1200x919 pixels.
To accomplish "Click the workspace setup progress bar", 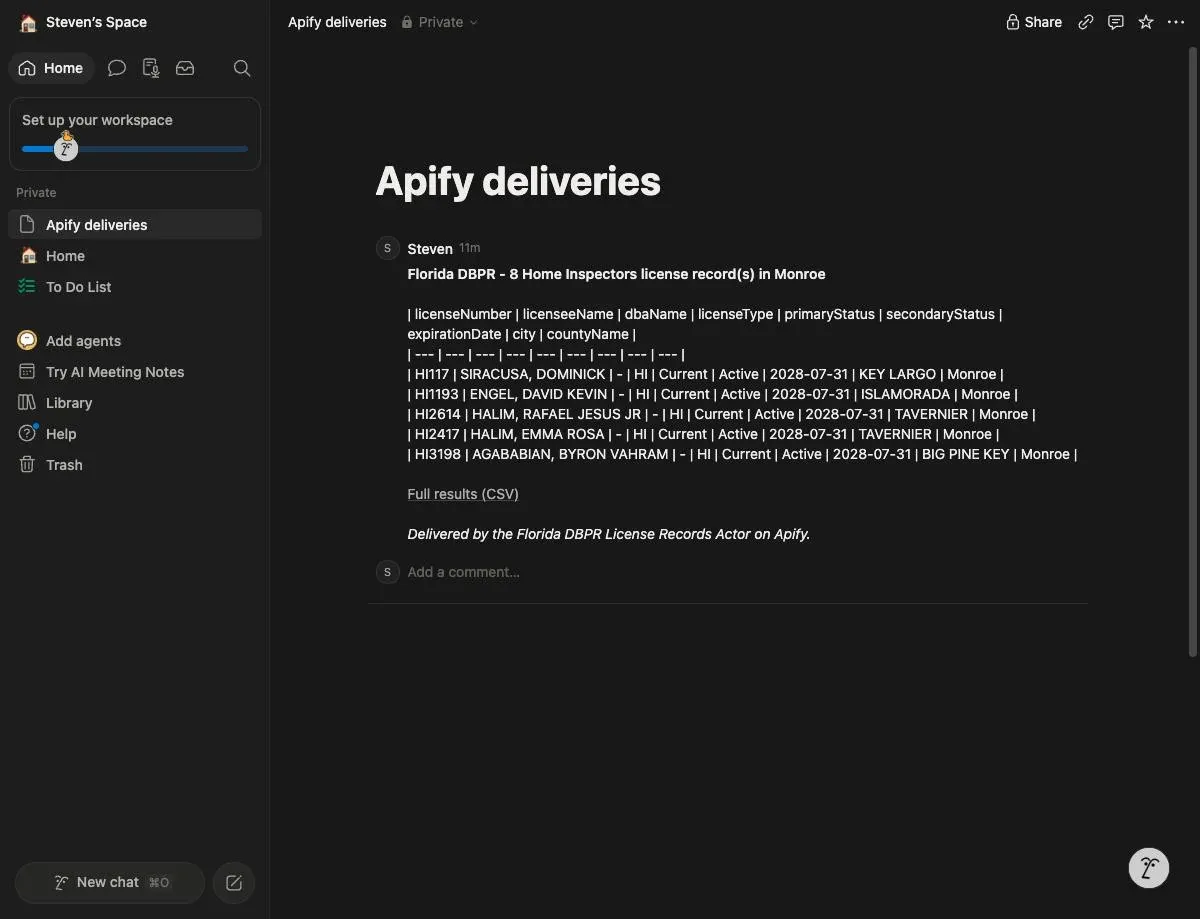I will pyautogui.click(x=135, y=149).
